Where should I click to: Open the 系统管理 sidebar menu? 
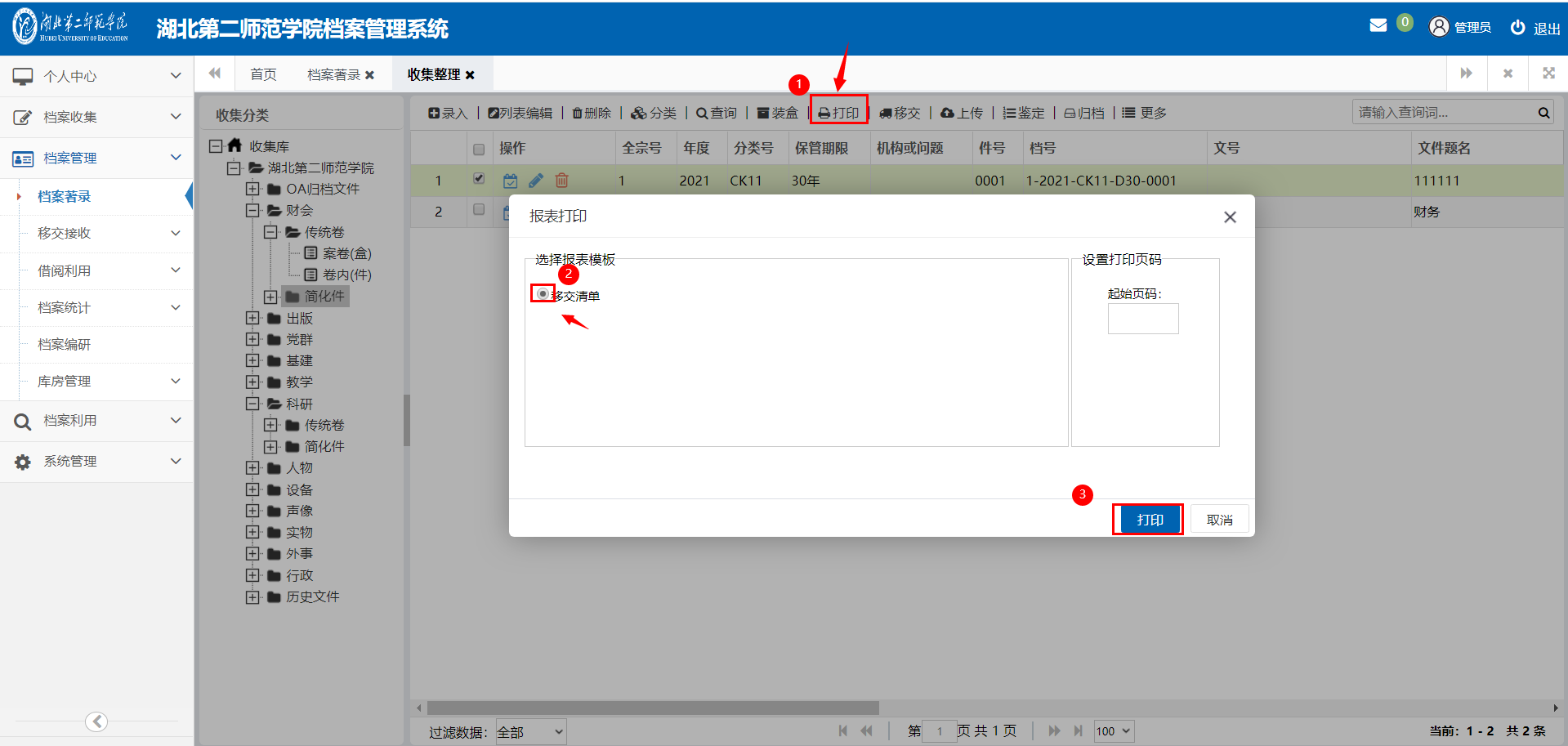click(x=96, y=462)
